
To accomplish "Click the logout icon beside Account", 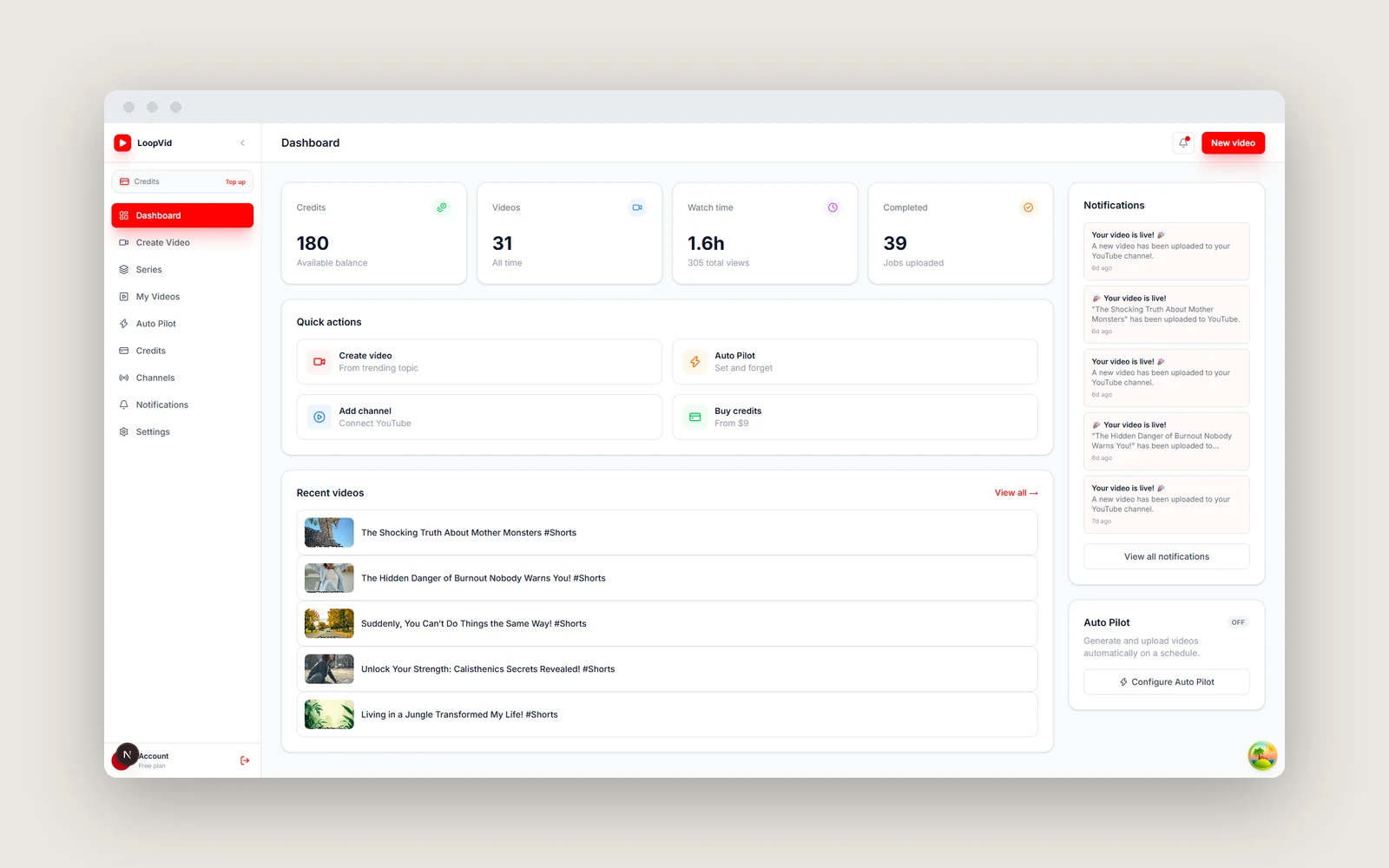I will click(245, 760).
